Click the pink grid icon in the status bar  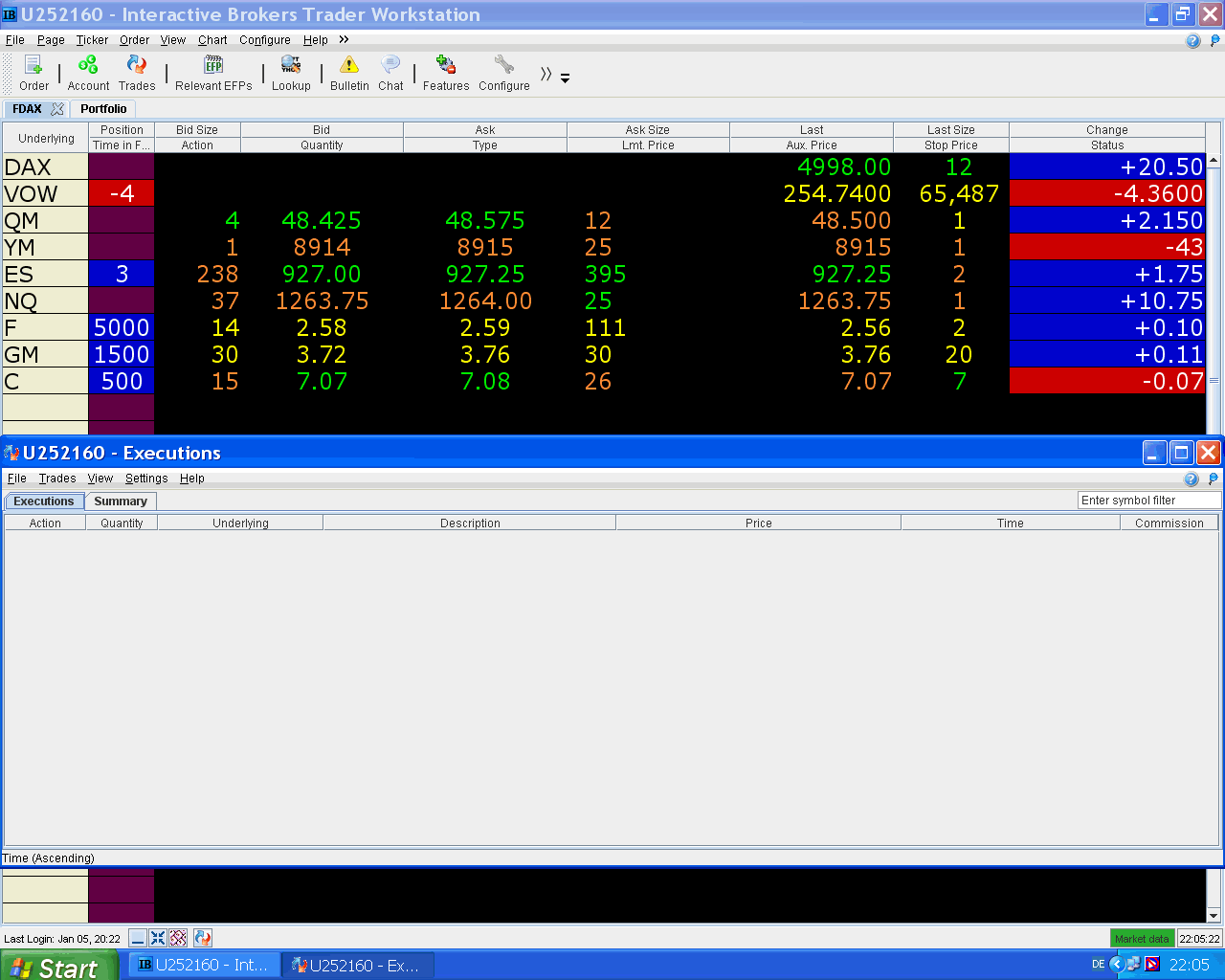coord(178,938)
